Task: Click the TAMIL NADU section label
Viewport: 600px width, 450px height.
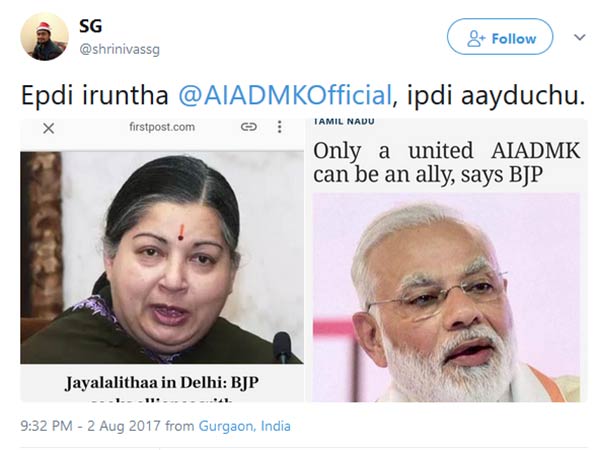Action: coord(344,122)
